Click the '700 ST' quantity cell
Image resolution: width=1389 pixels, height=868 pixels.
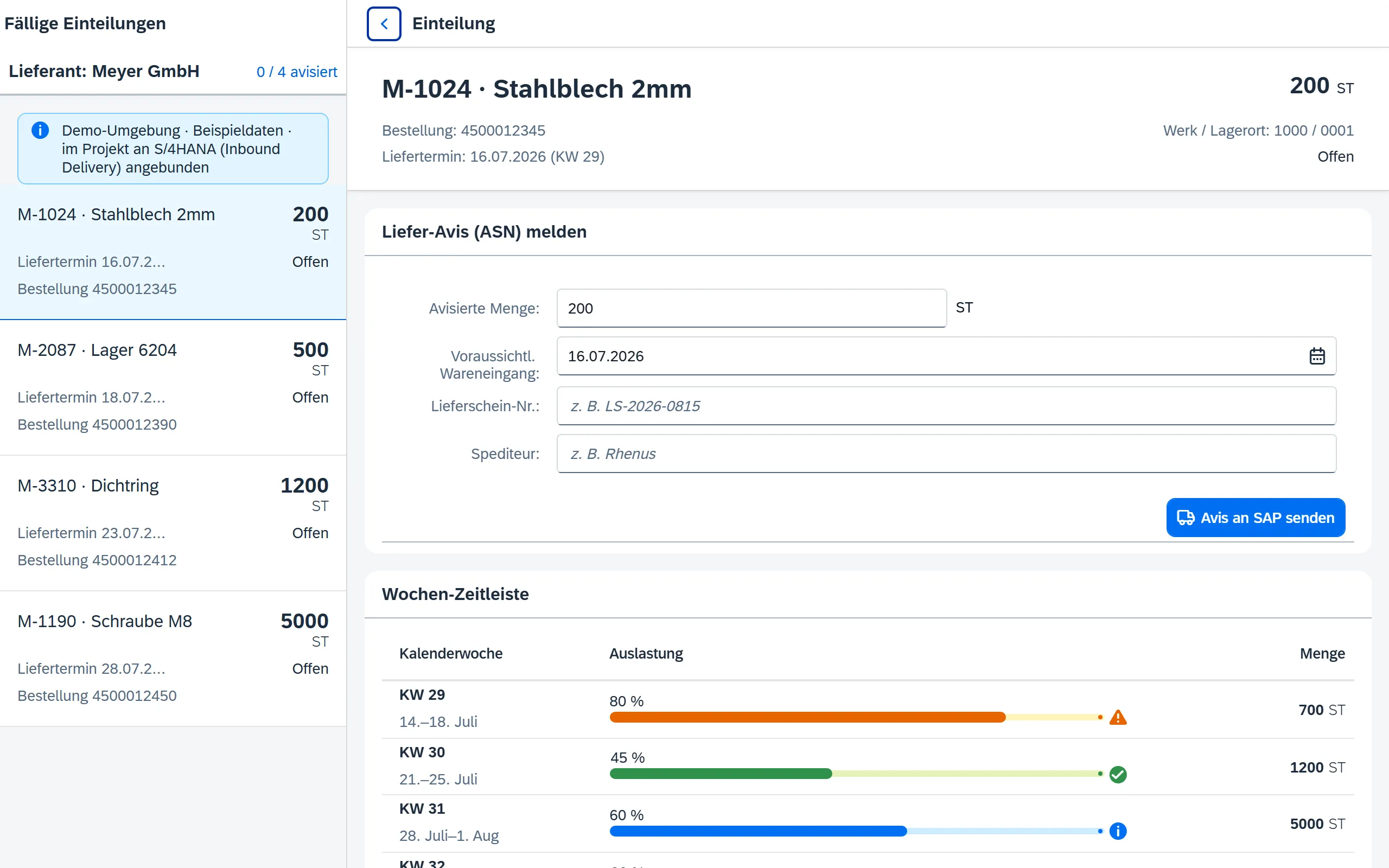pos(1321,710)
